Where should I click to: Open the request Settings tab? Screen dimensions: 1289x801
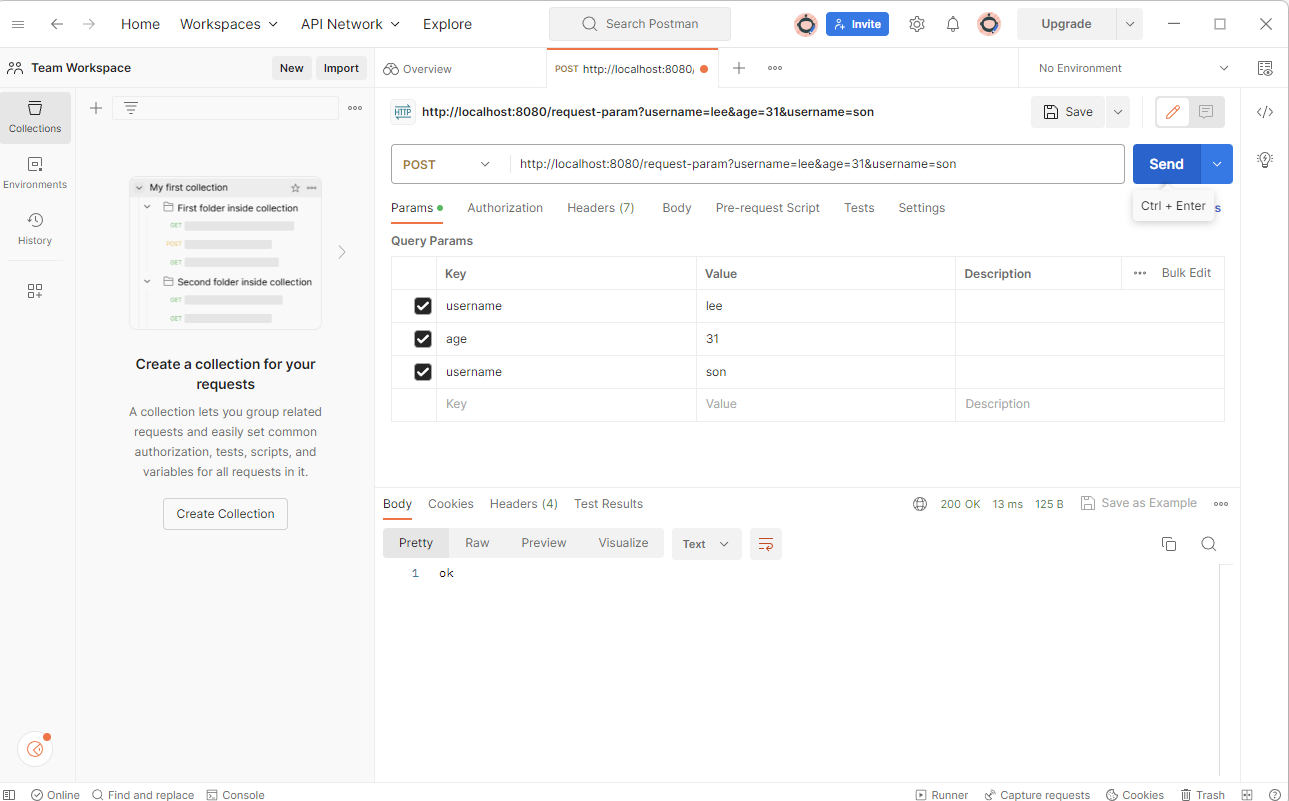tap(922, 208)
